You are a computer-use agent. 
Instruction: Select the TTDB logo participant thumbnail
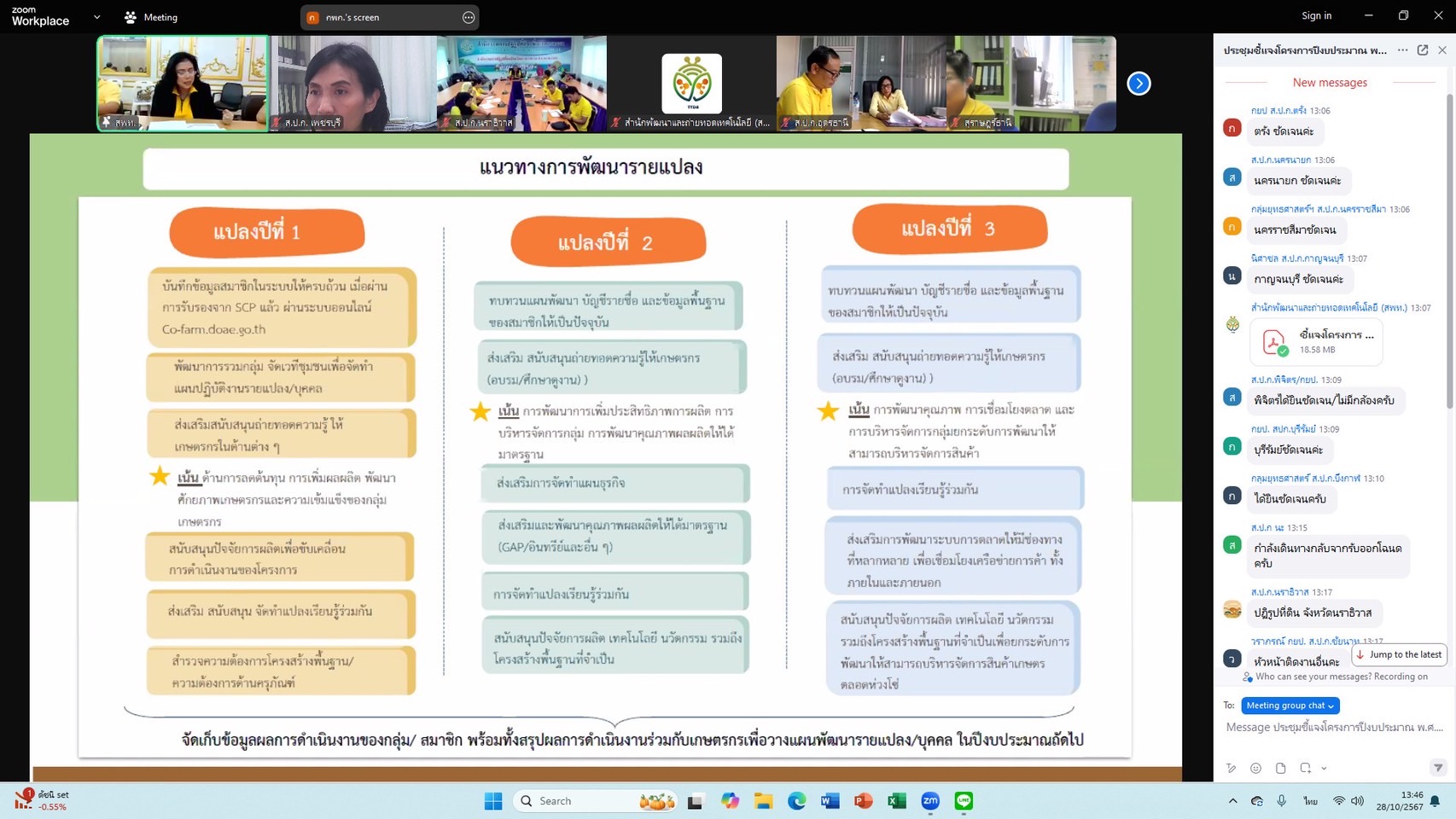point(691,84)
